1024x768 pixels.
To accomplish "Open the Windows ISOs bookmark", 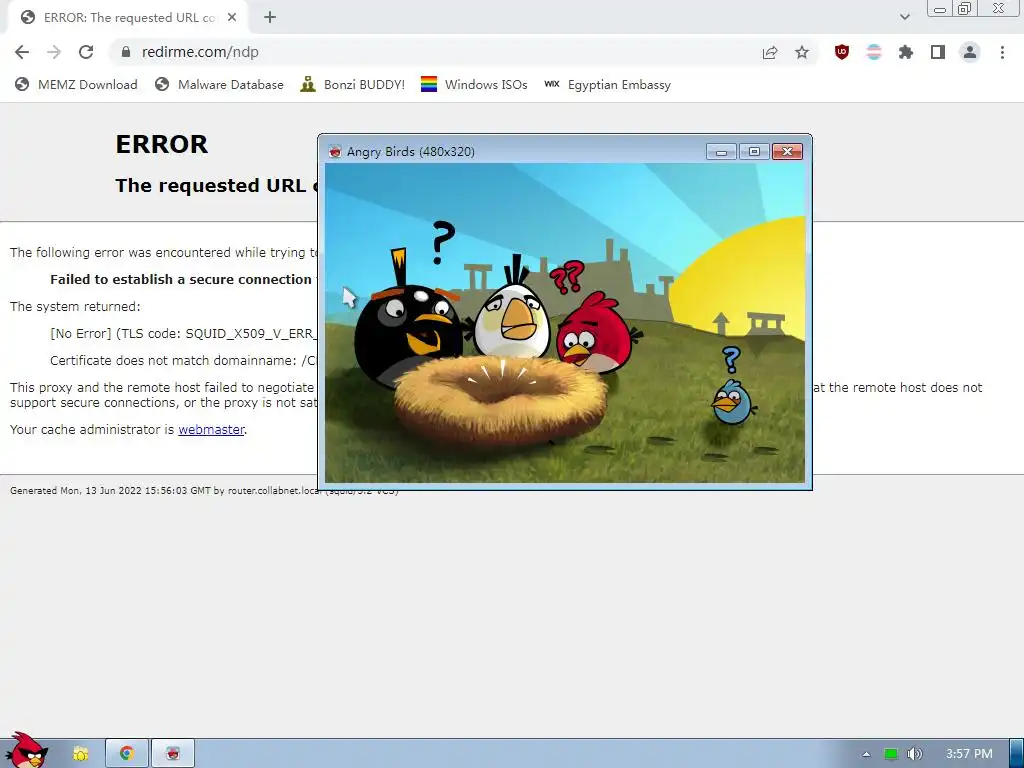I will point(474,85).
